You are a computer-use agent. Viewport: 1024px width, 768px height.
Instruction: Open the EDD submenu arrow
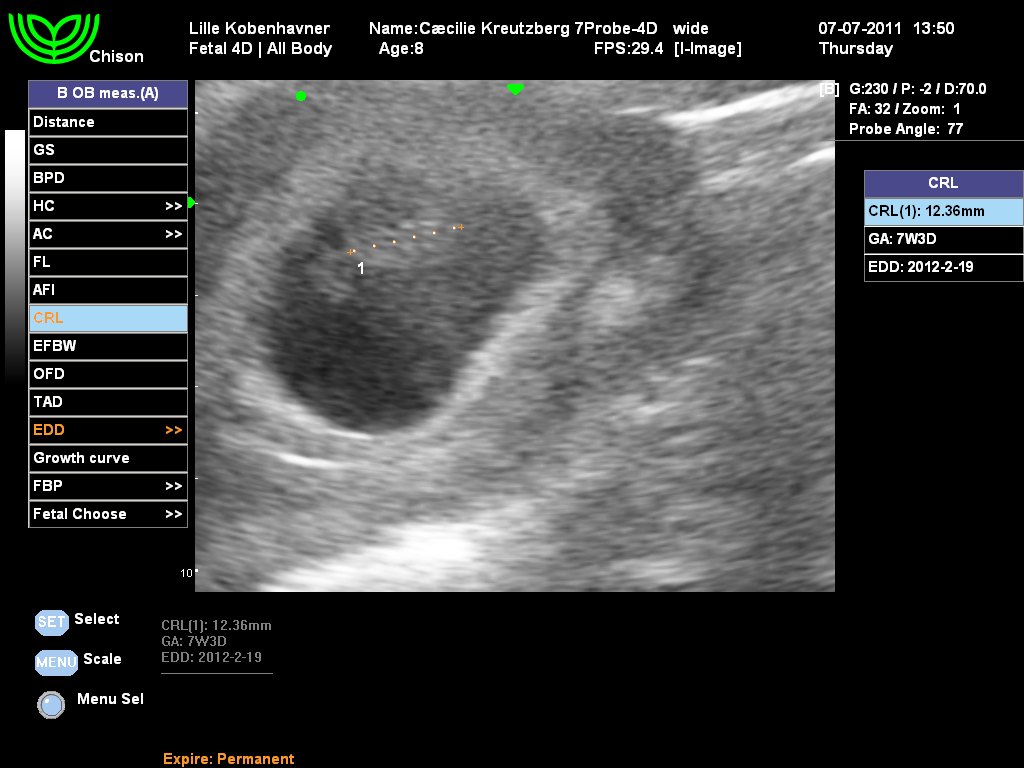(x=173, y=430)
